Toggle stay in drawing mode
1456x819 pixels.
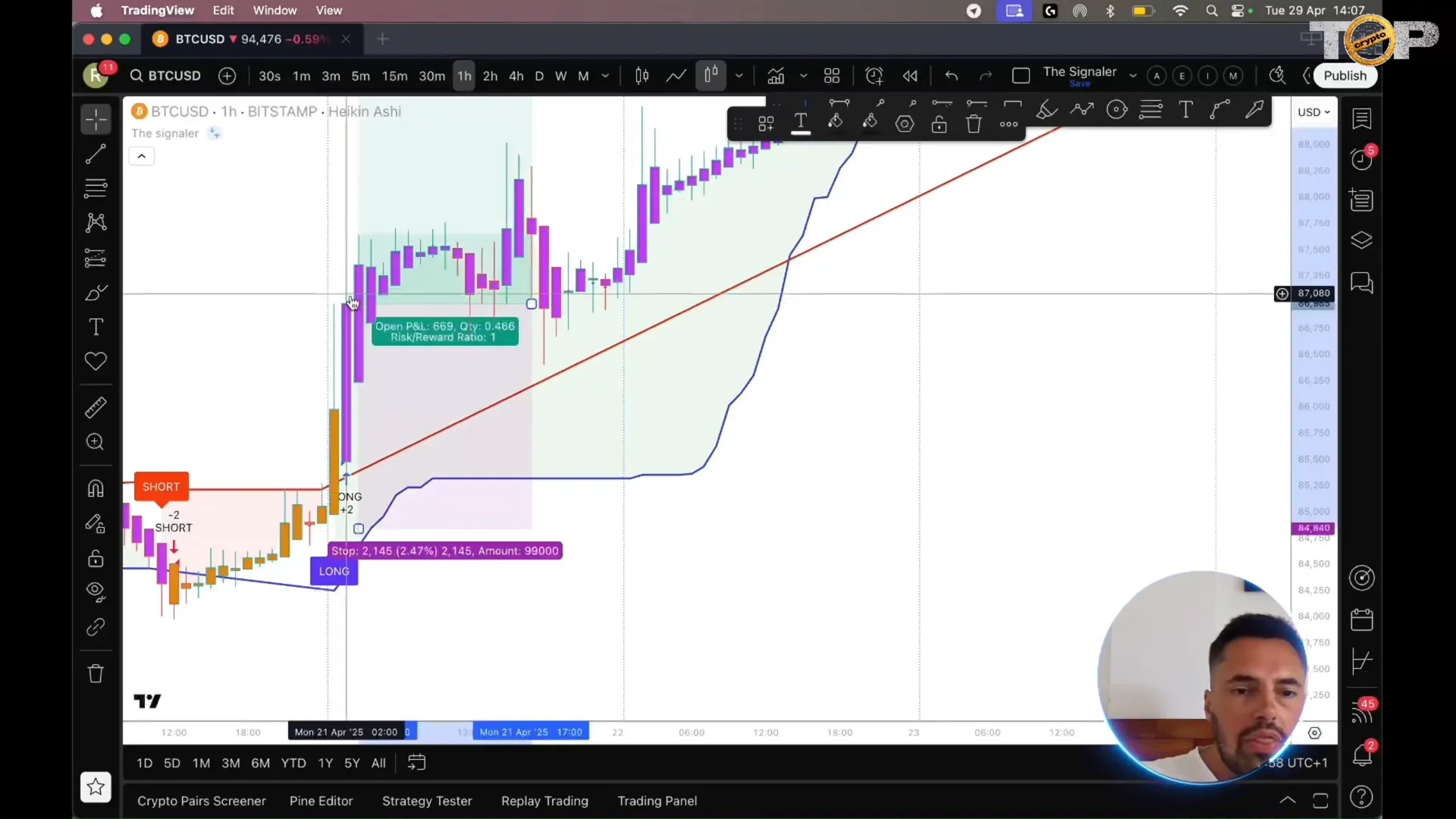click(x=96, y=524)
